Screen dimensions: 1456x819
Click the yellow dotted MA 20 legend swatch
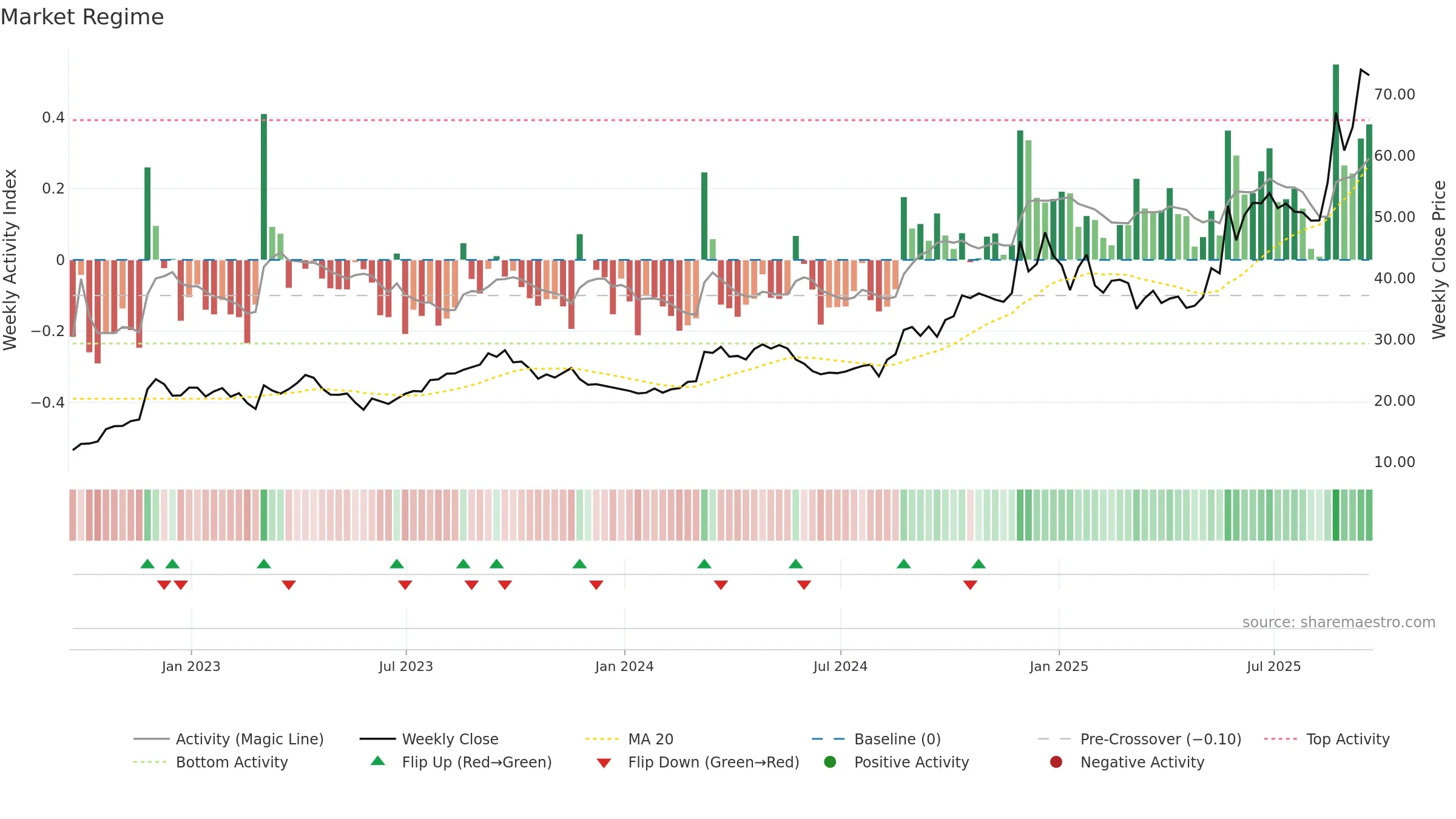point(602,739)
